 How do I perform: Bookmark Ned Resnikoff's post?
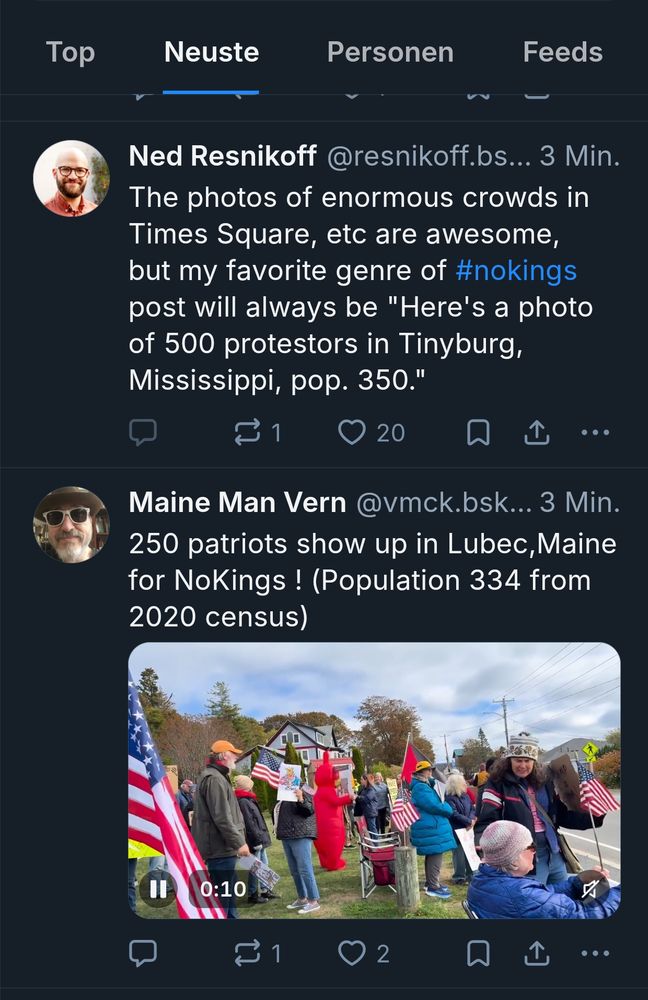pos(478,432)
